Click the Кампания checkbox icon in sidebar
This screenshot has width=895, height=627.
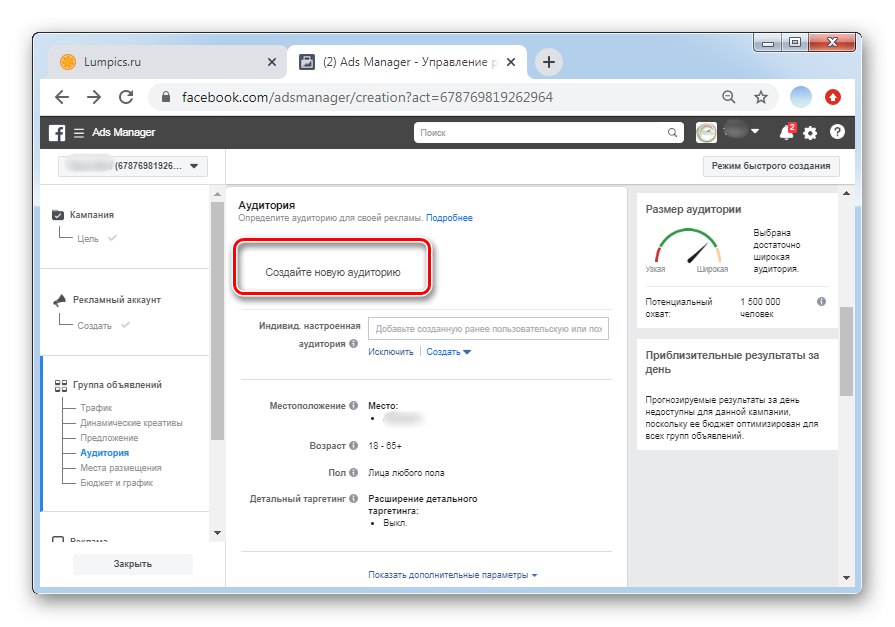58,215
